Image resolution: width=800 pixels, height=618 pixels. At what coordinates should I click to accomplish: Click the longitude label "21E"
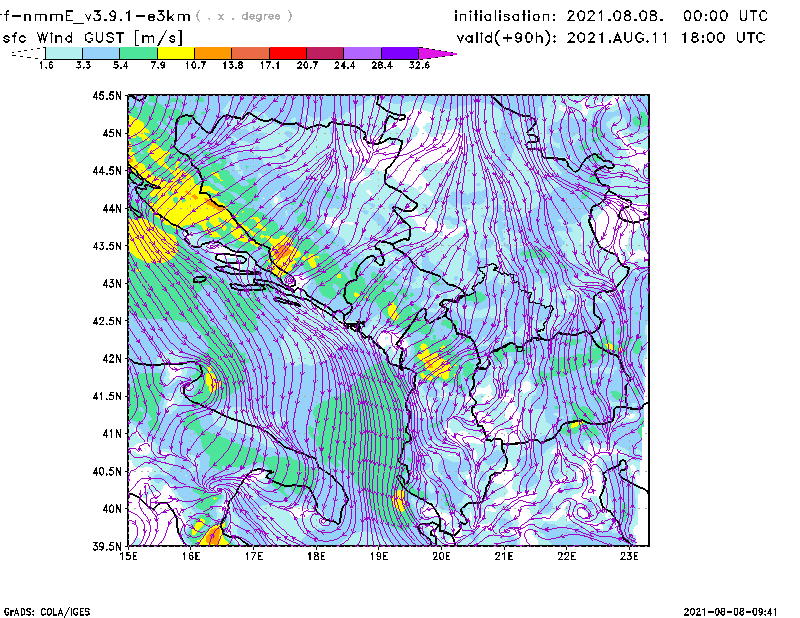504,556
